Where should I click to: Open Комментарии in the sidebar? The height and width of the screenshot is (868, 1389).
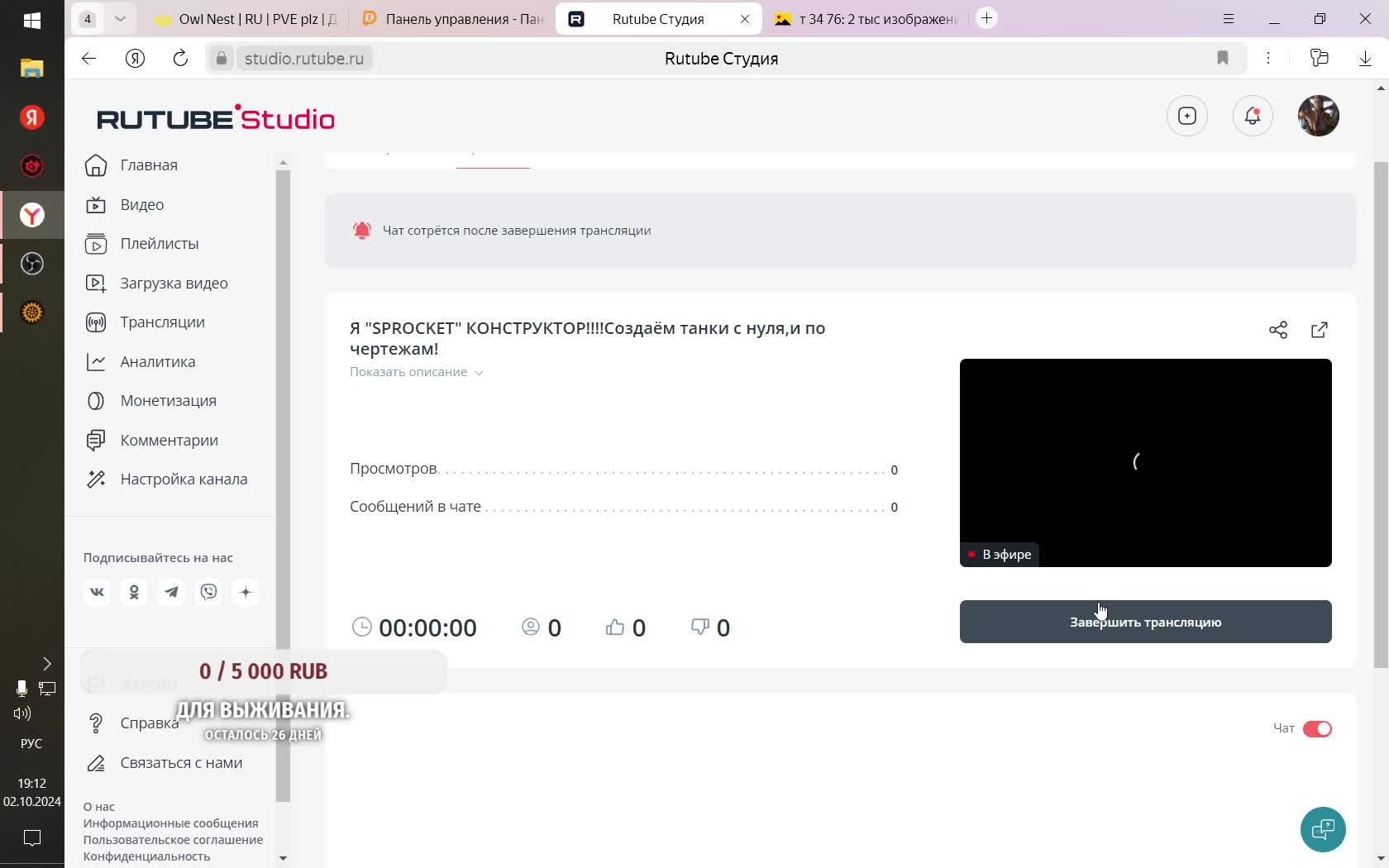pyautogui.click(x=152, y=440)
